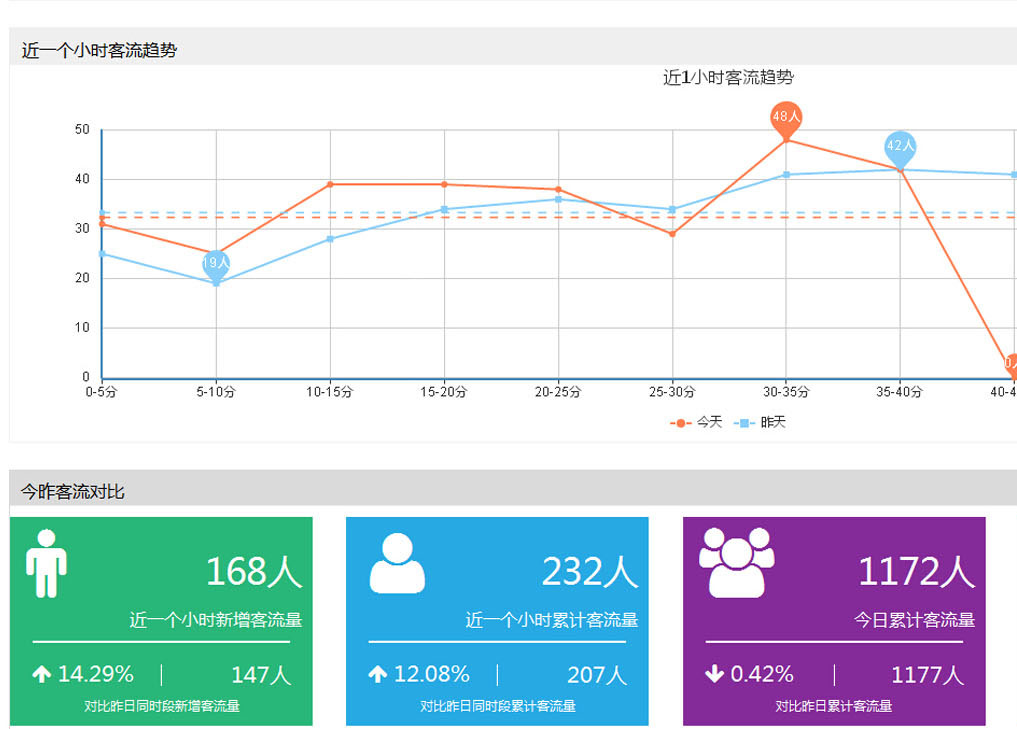This screenshot has height=729, width=1017.
Task: Click the 近一个小时客流趋势 section header
Action: point(99,50)
